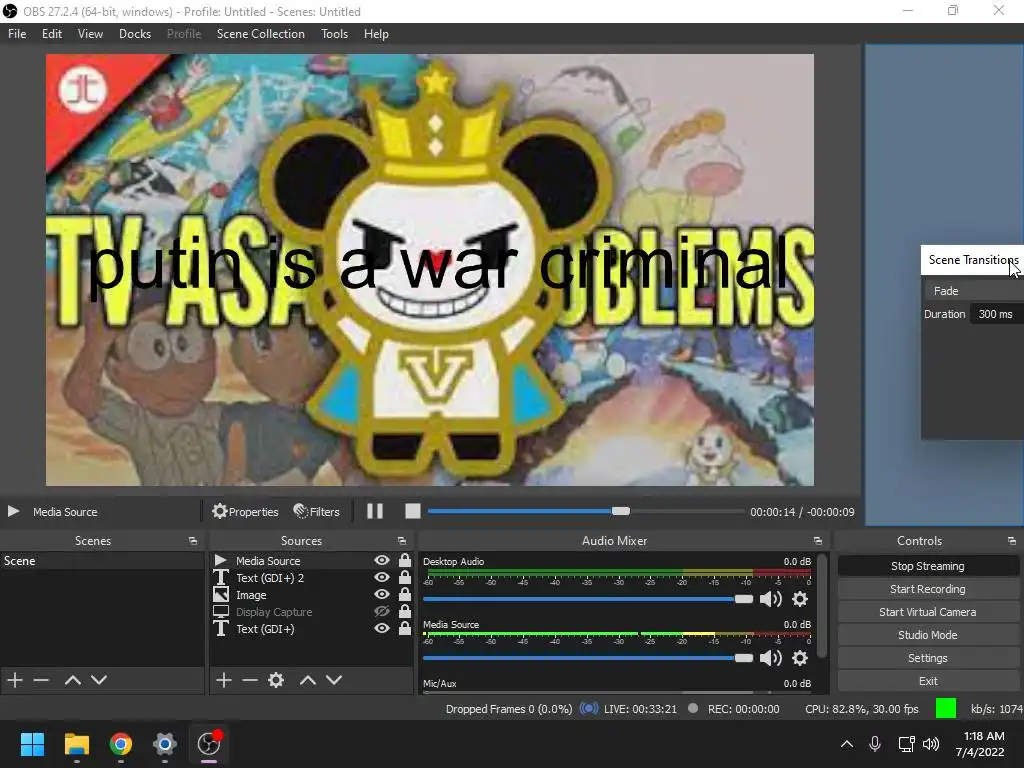Click Stop Streaming button

pos(927,566)
